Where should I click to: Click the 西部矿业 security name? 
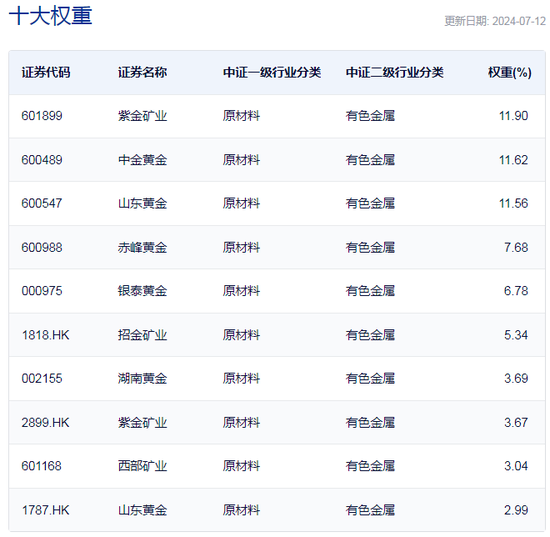point(142,466)
